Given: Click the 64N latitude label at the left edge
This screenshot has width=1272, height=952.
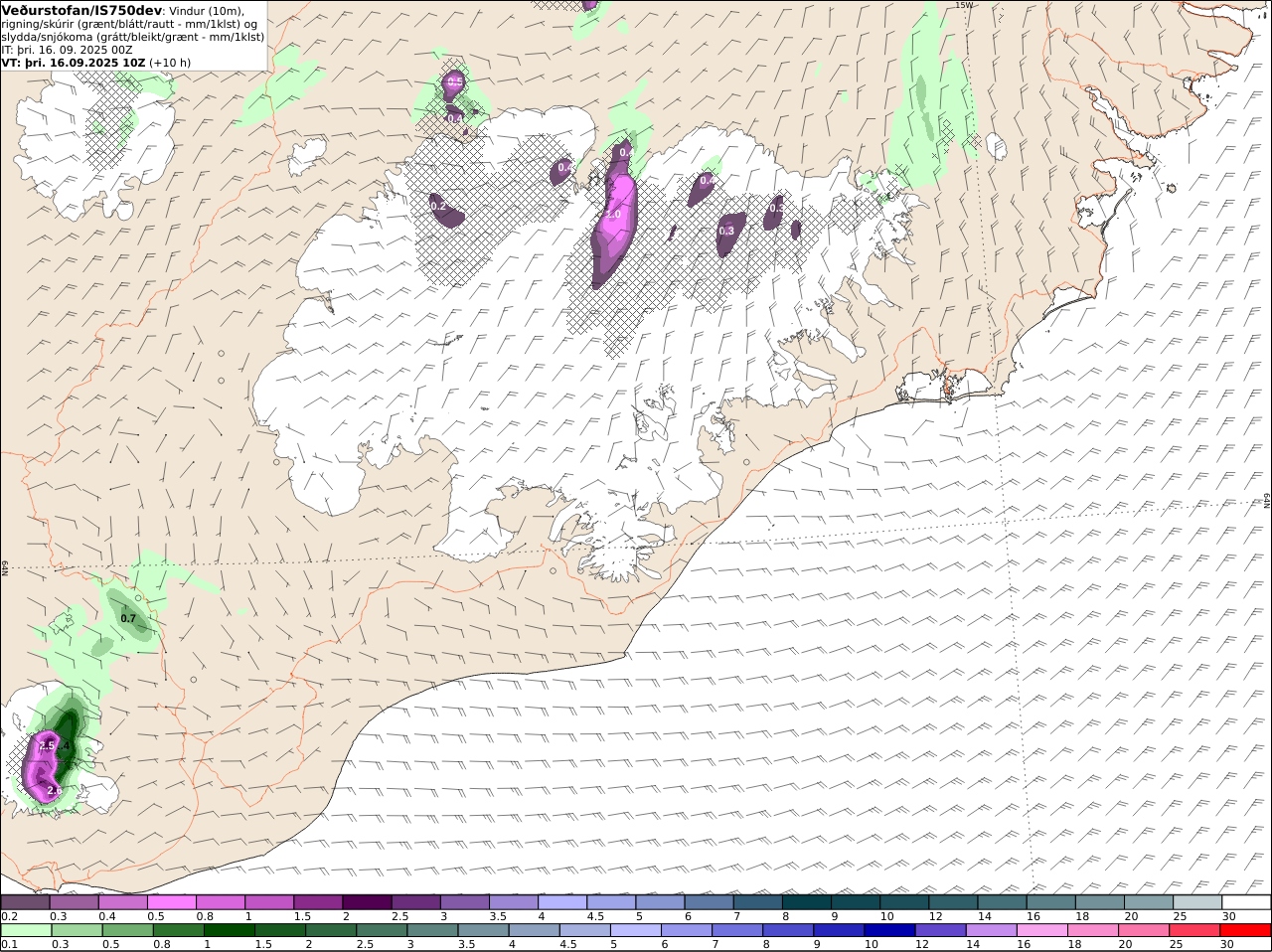Looking at the screenshot, I should 5,568.
